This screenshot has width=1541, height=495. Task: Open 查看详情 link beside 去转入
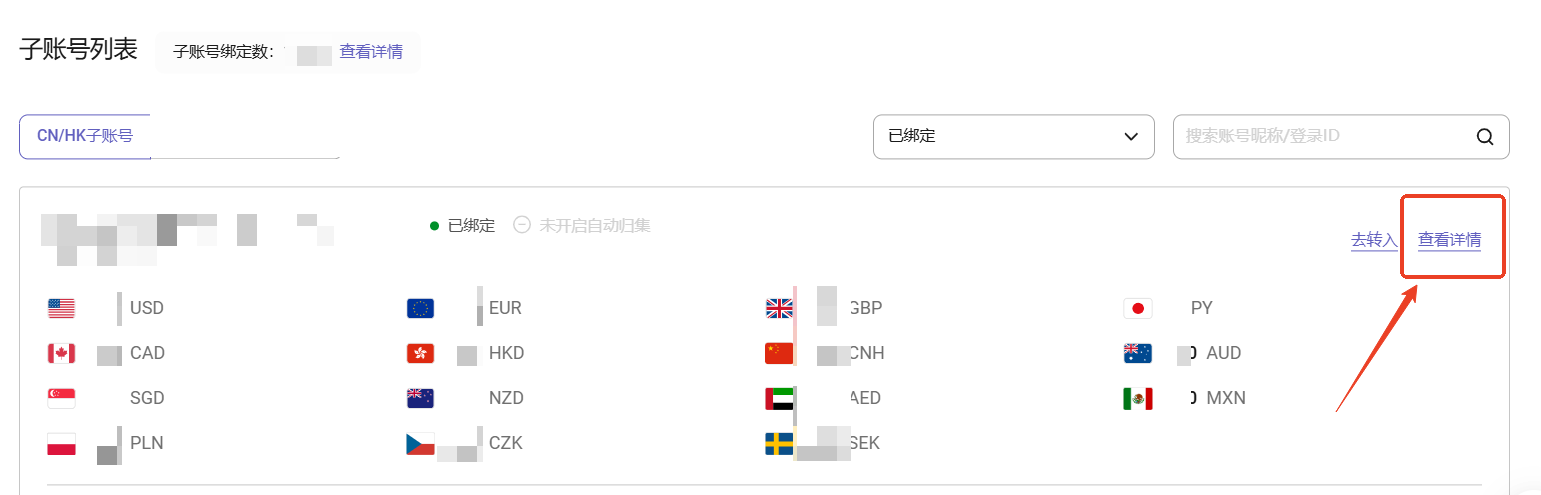pos(1449,240)
